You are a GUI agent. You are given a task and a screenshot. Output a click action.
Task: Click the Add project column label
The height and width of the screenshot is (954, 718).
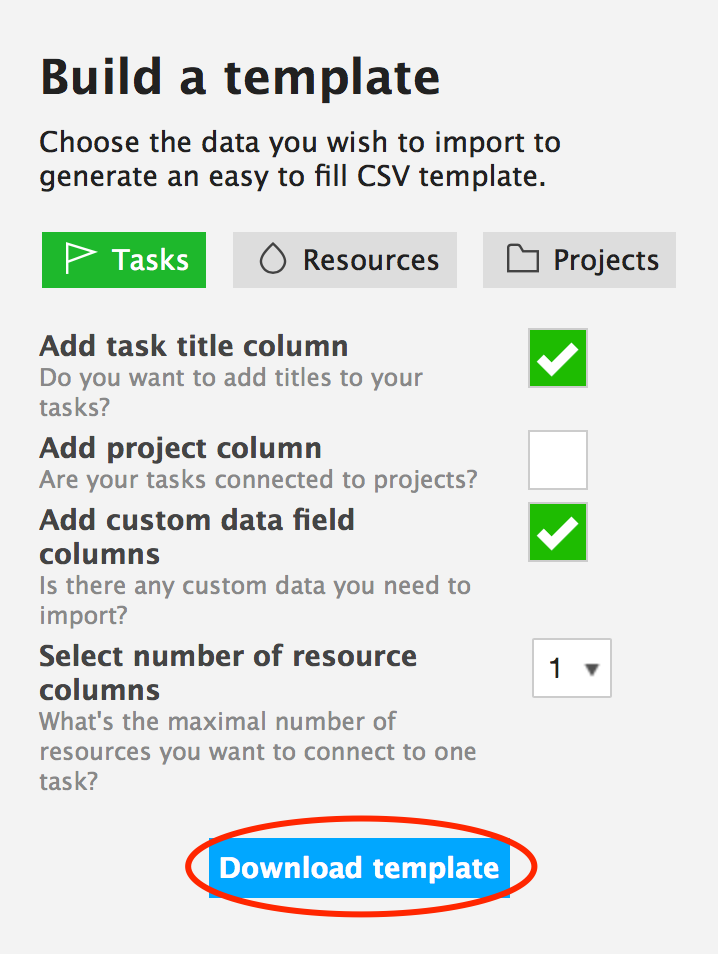(180, 449)
